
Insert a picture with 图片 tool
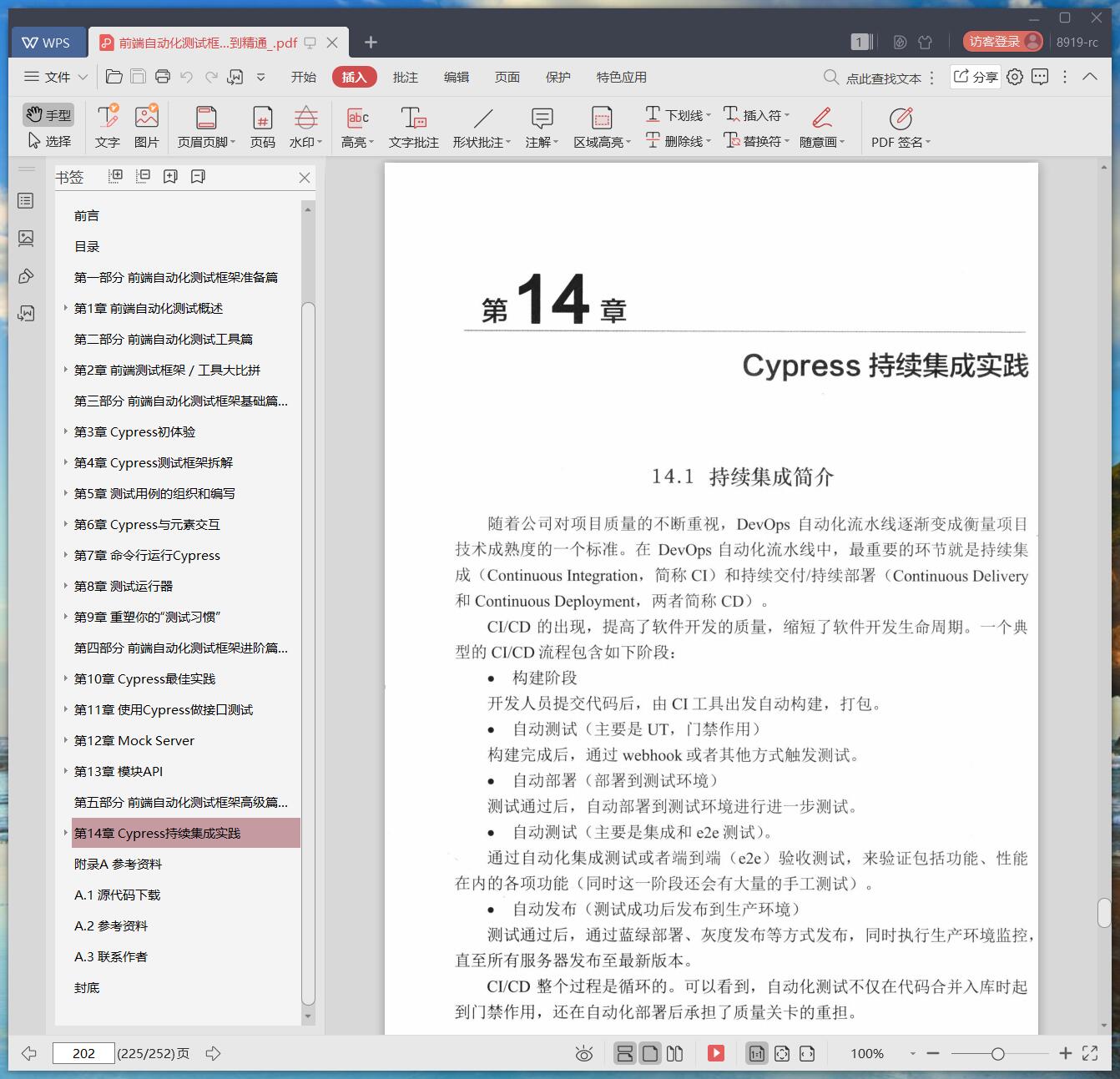click(x=146, y=126)
